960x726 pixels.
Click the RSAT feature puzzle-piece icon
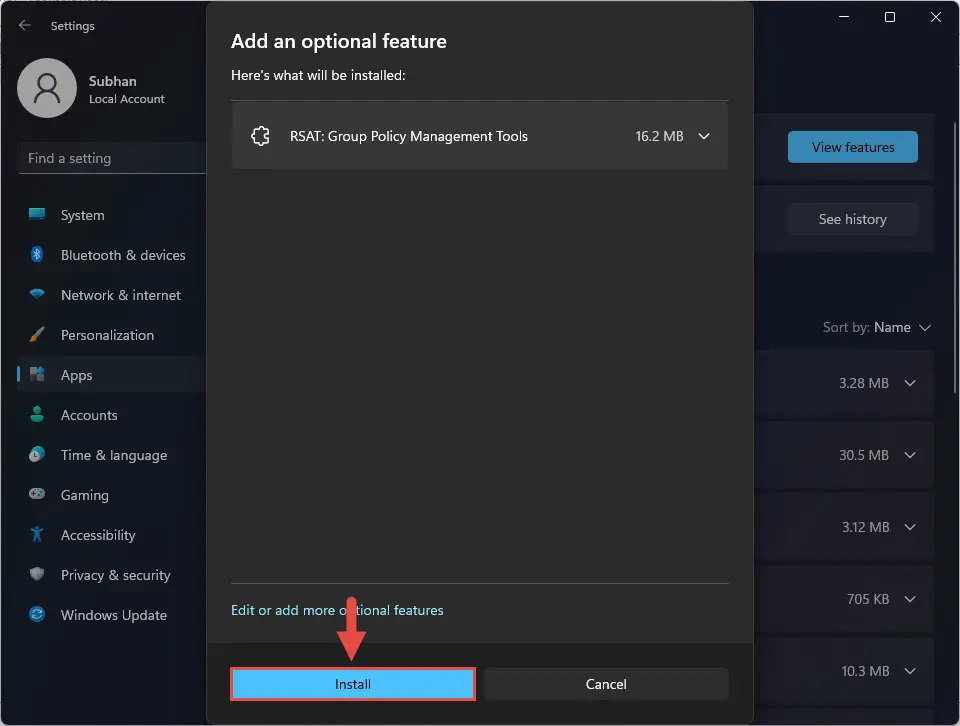tap(260, 136)
